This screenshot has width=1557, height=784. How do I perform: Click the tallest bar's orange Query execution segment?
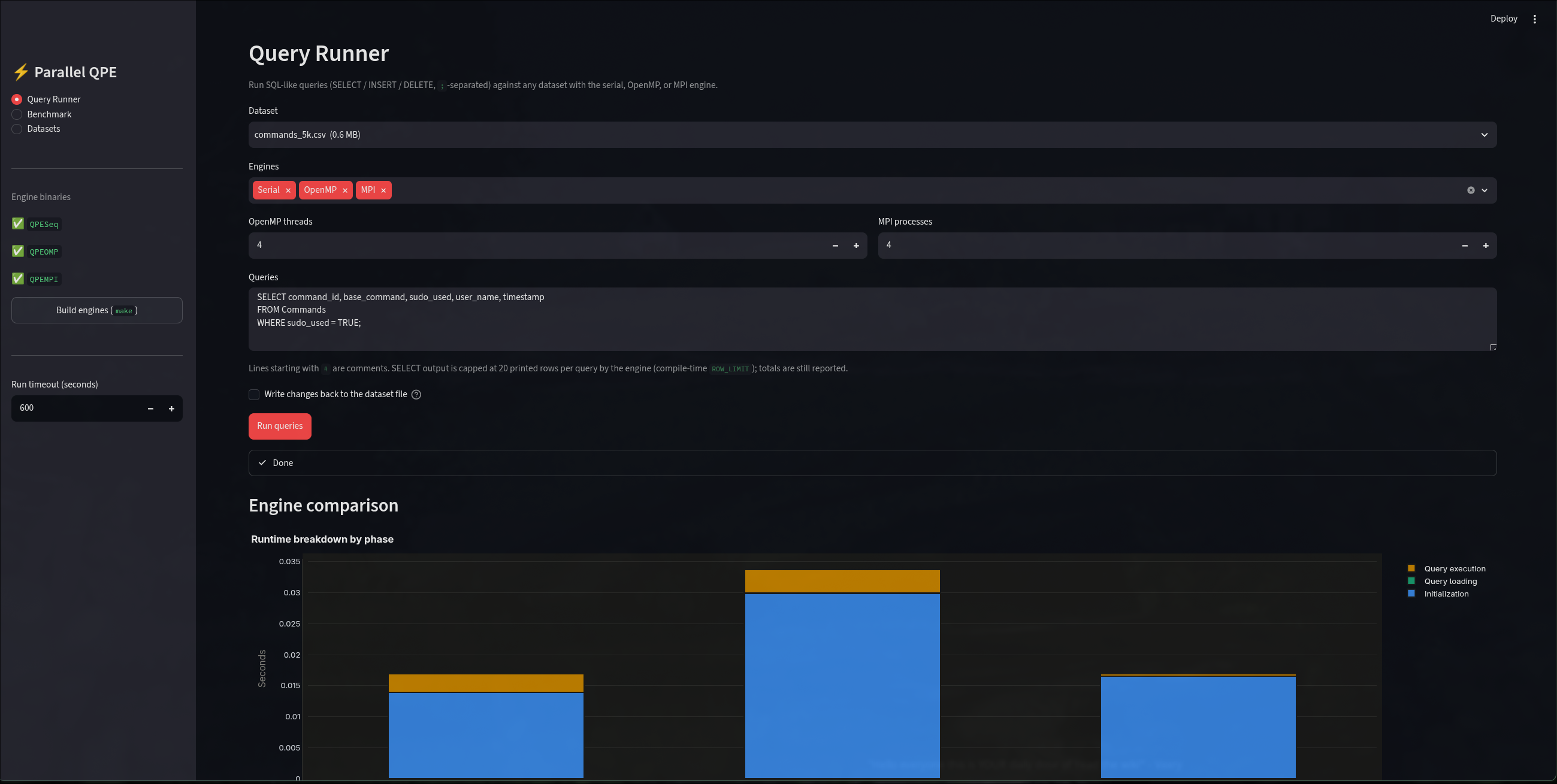(842, 581)
